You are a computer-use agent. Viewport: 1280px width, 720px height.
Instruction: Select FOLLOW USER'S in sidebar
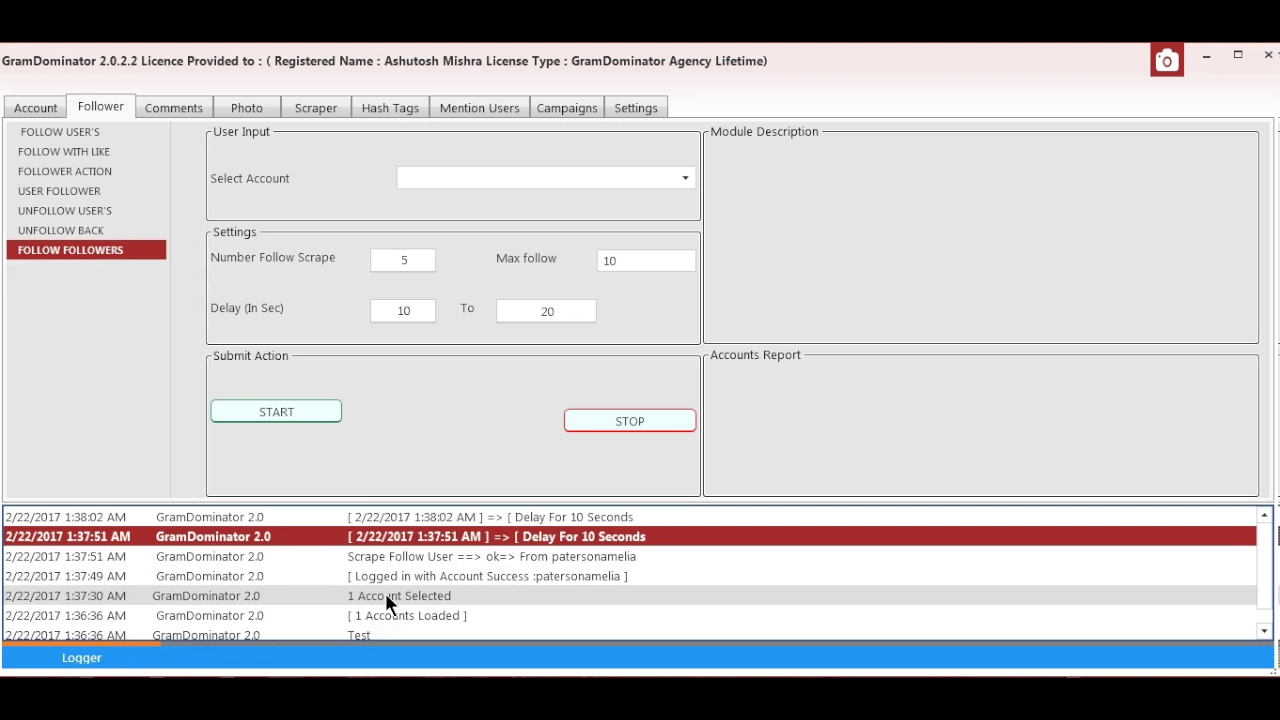tap(60, 132)
